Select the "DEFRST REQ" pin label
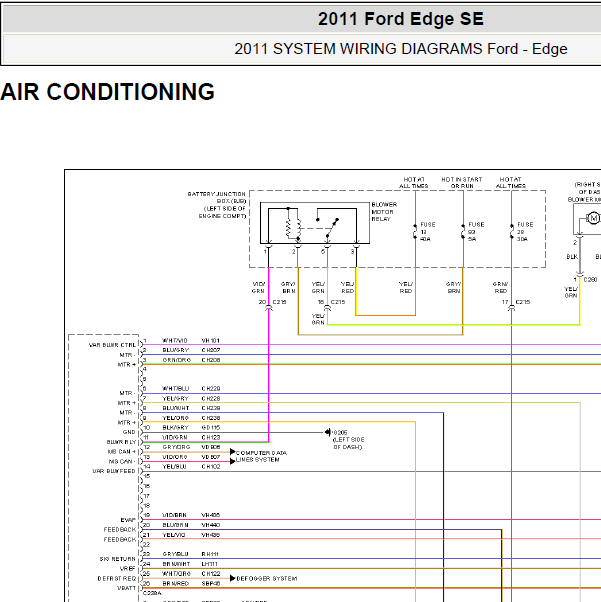 click(117, 579)
